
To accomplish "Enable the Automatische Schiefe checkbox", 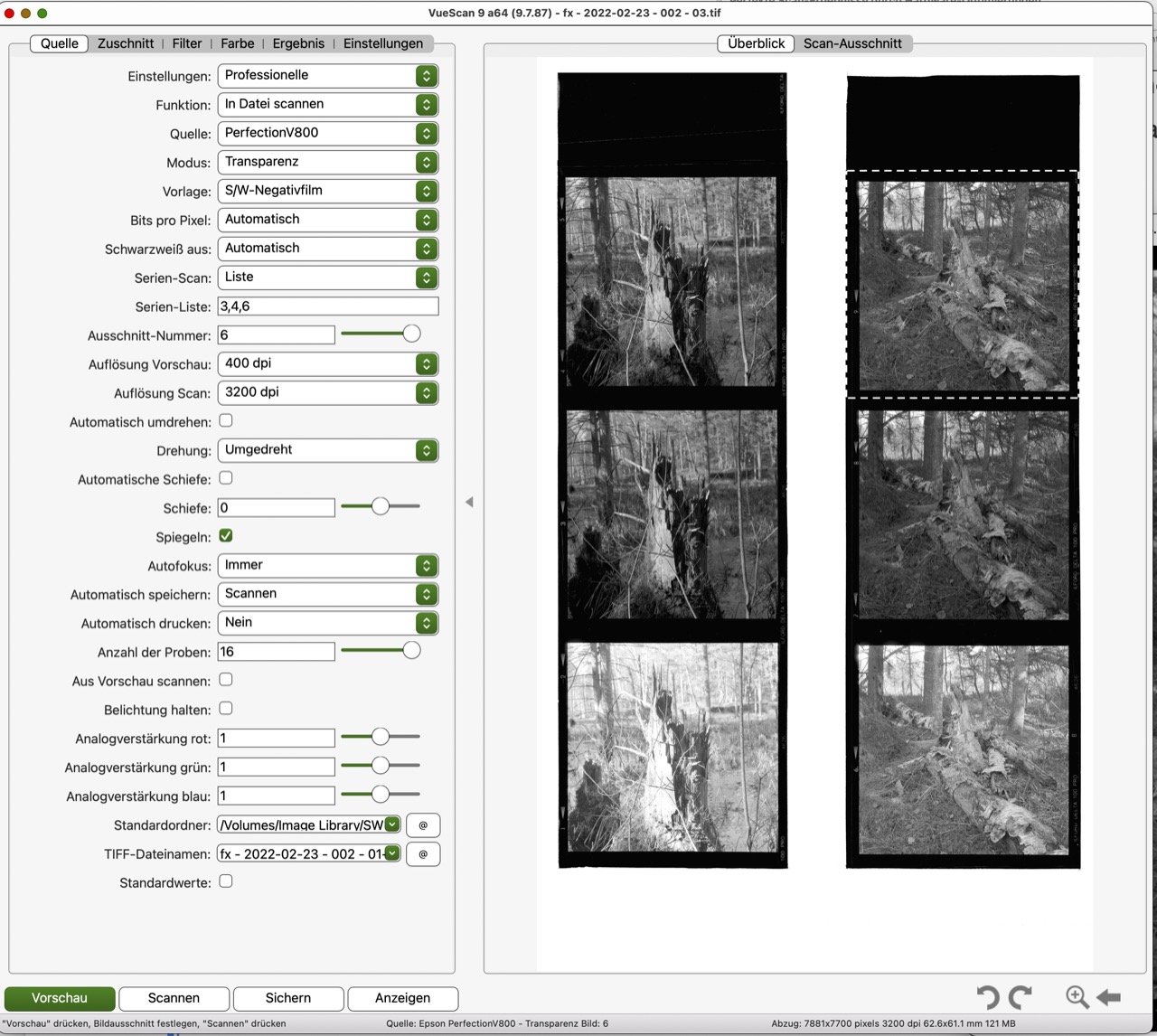I will point(226,478).
